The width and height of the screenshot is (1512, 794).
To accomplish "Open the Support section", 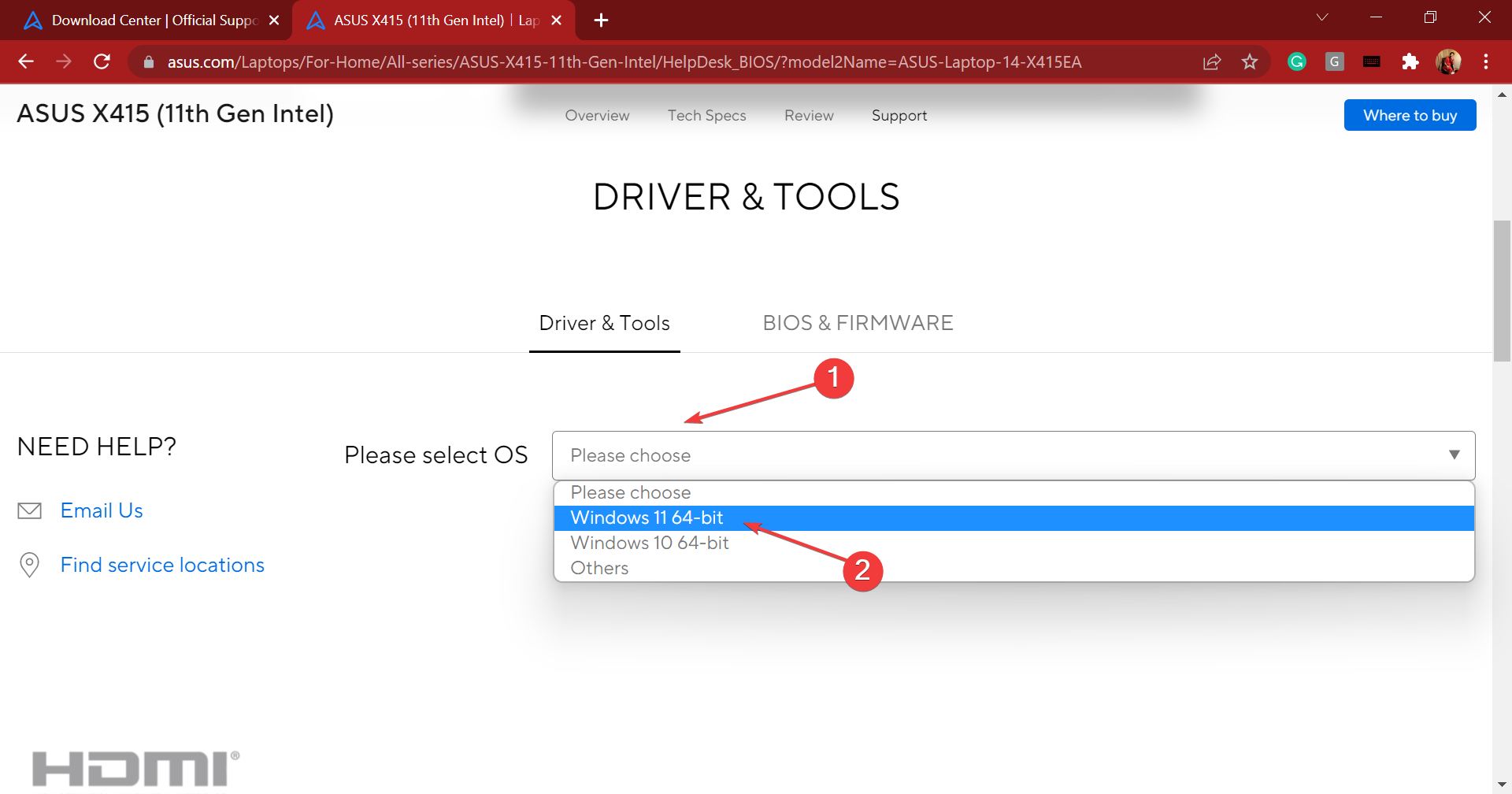I will coord(899,116).
